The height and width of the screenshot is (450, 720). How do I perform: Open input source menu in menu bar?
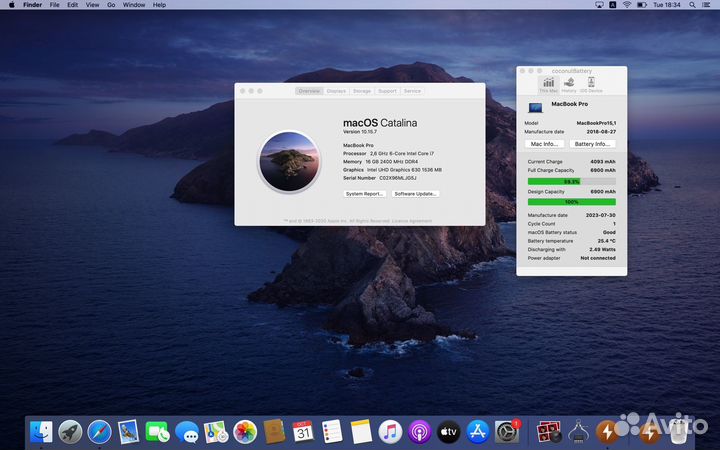[x=613, y=5]
